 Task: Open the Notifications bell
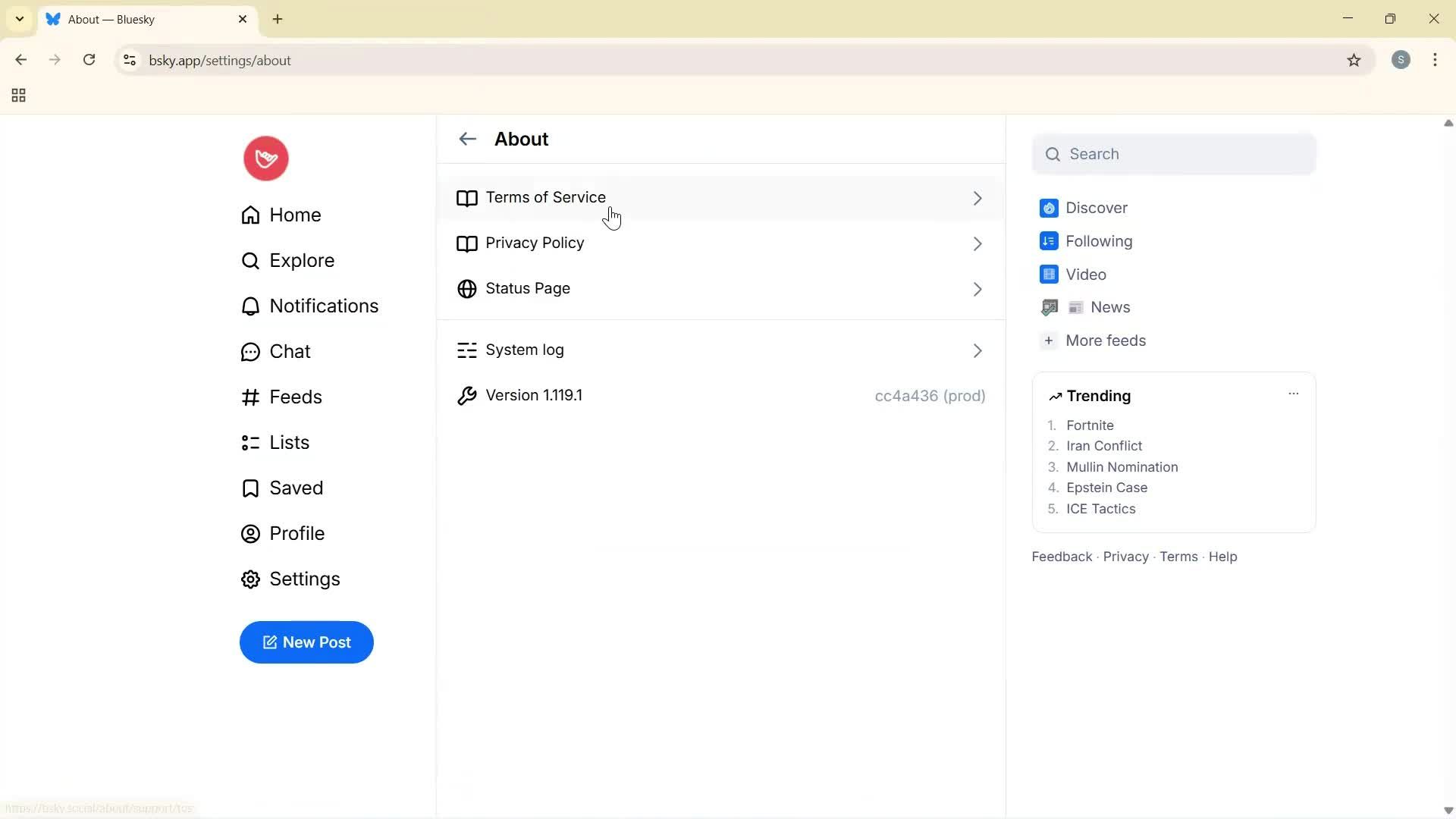point(250,306)
